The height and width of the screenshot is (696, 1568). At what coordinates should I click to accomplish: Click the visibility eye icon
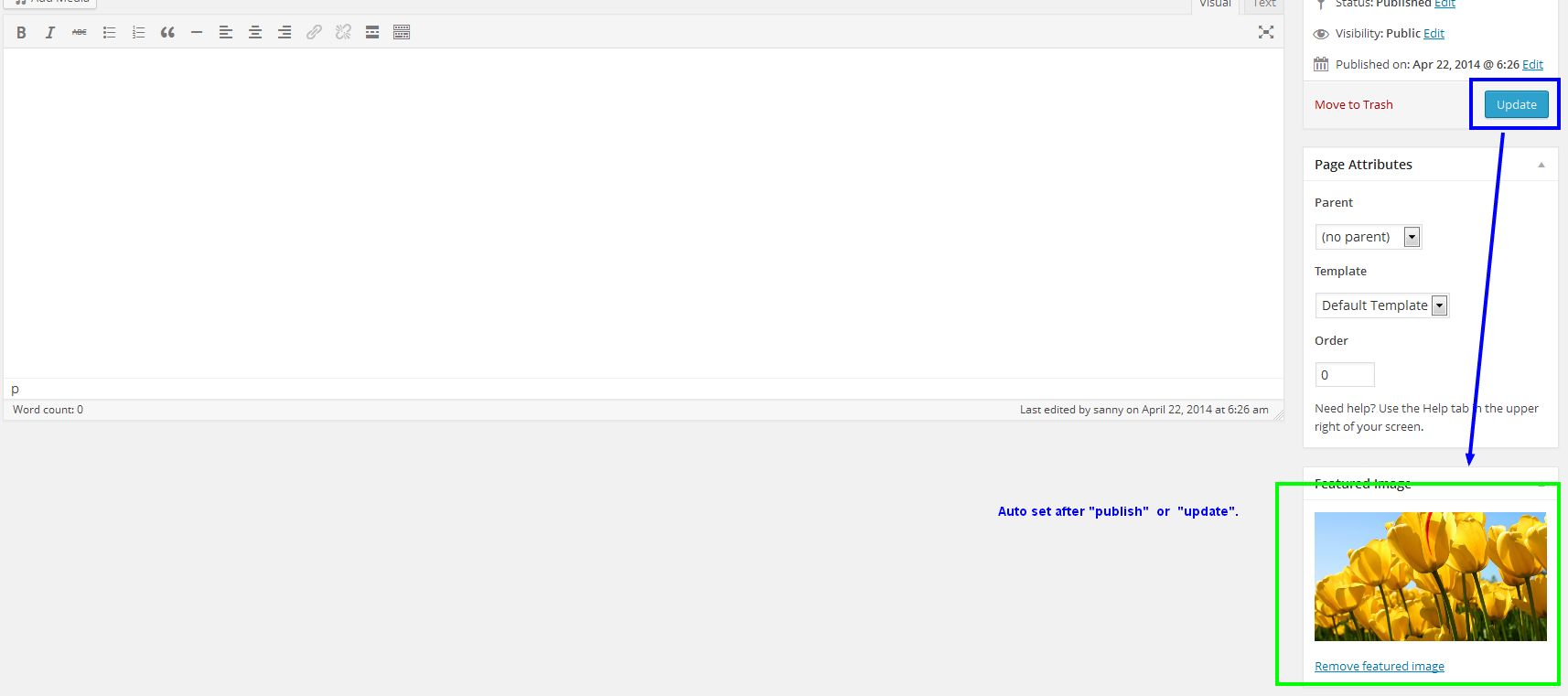[1321, 34]
